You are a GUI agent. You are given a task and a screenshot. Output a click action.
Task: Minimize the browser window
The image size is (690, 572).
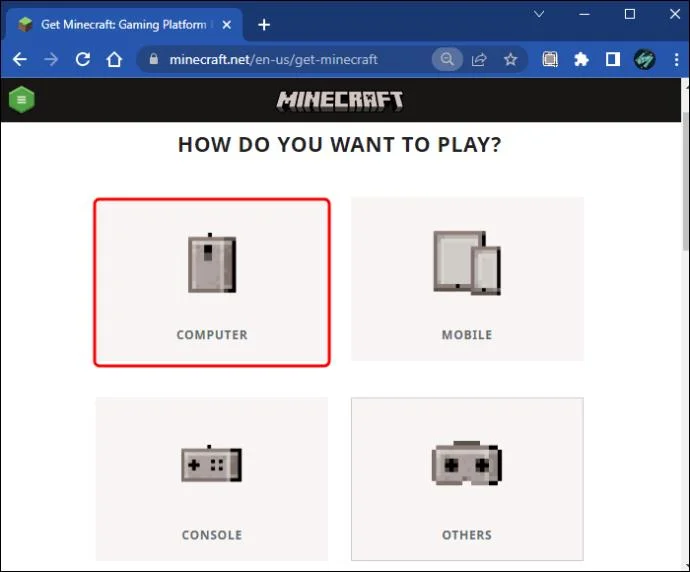584,15
